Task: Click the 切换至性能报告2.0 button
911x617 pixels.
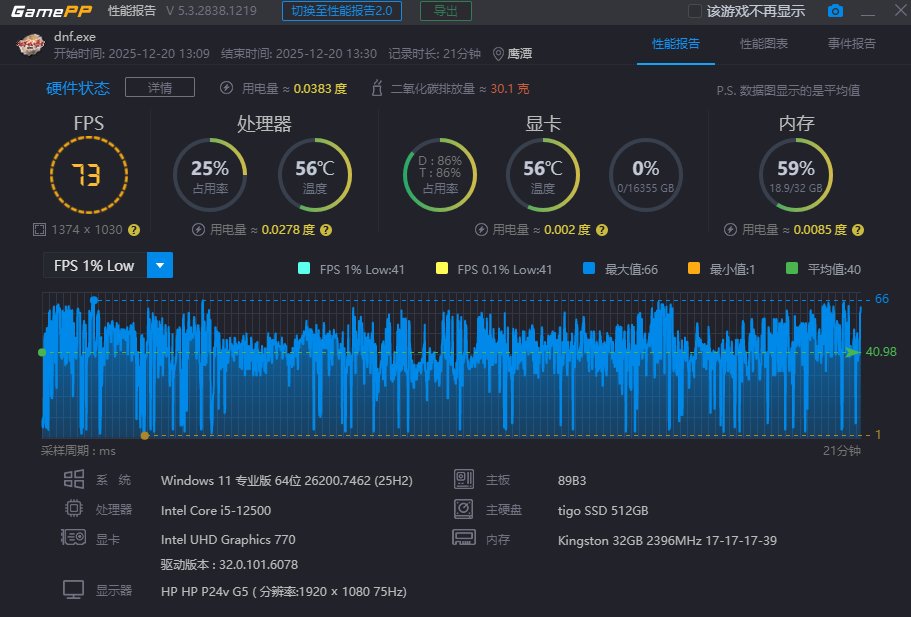Action: click(348, 11)
